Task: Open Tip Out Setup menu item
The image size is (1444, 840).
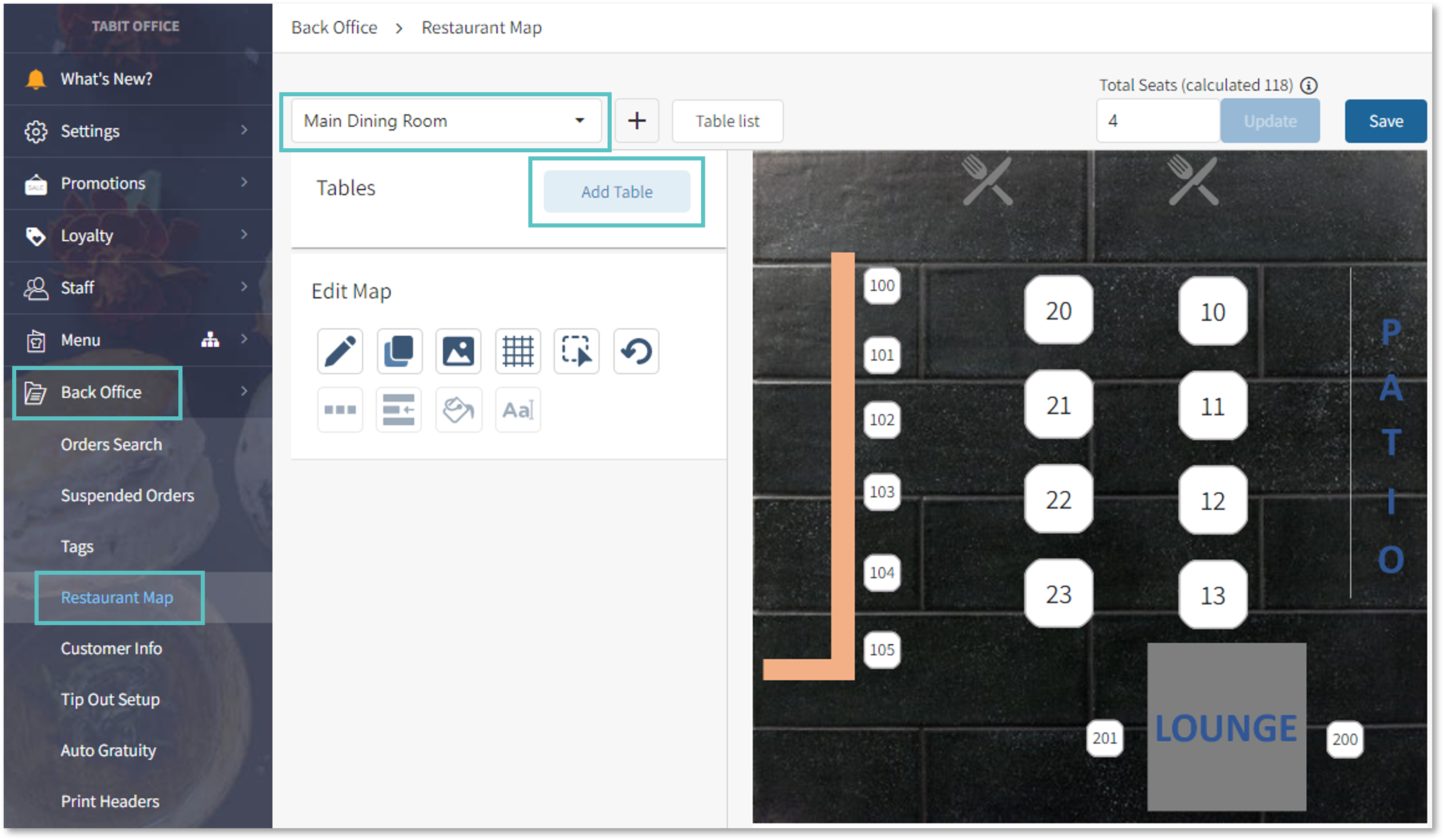Action: click(x=111, y=699)
